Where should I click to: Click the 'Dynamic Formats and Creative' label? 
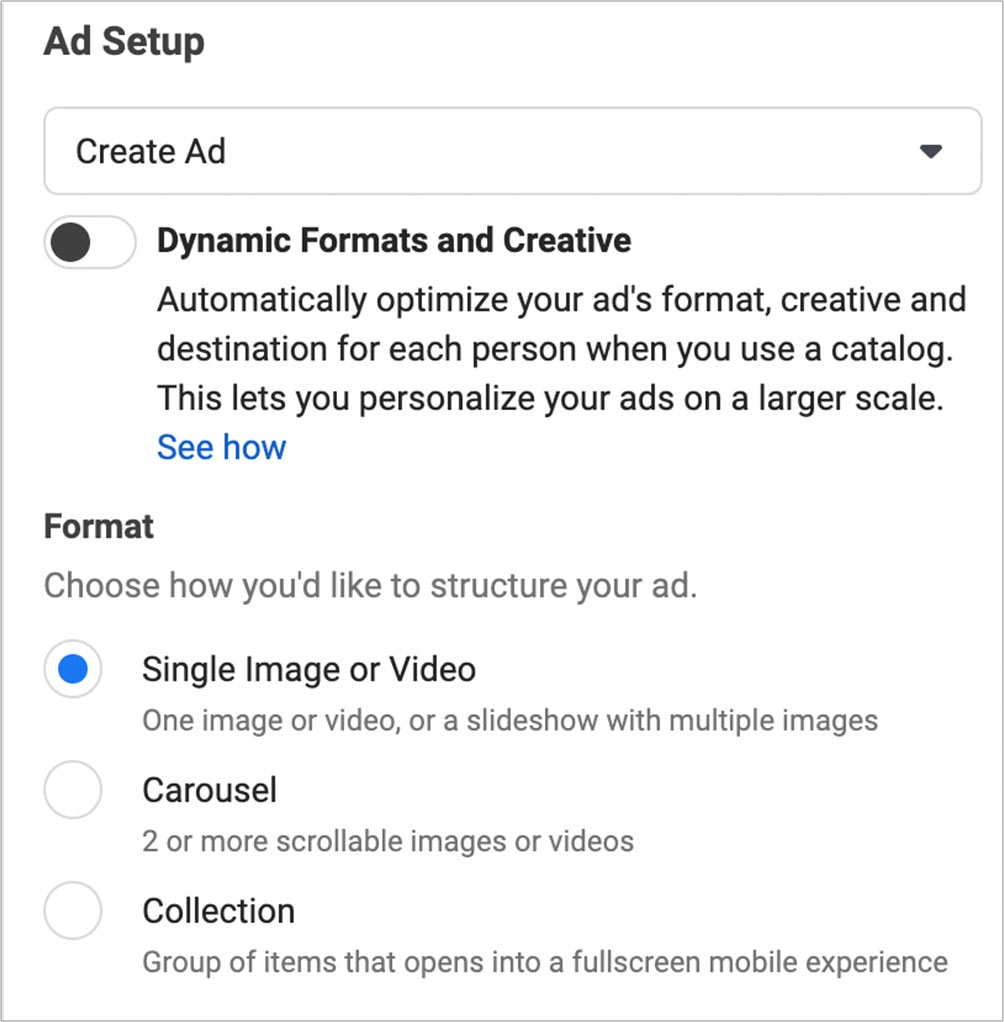(394, 241)
